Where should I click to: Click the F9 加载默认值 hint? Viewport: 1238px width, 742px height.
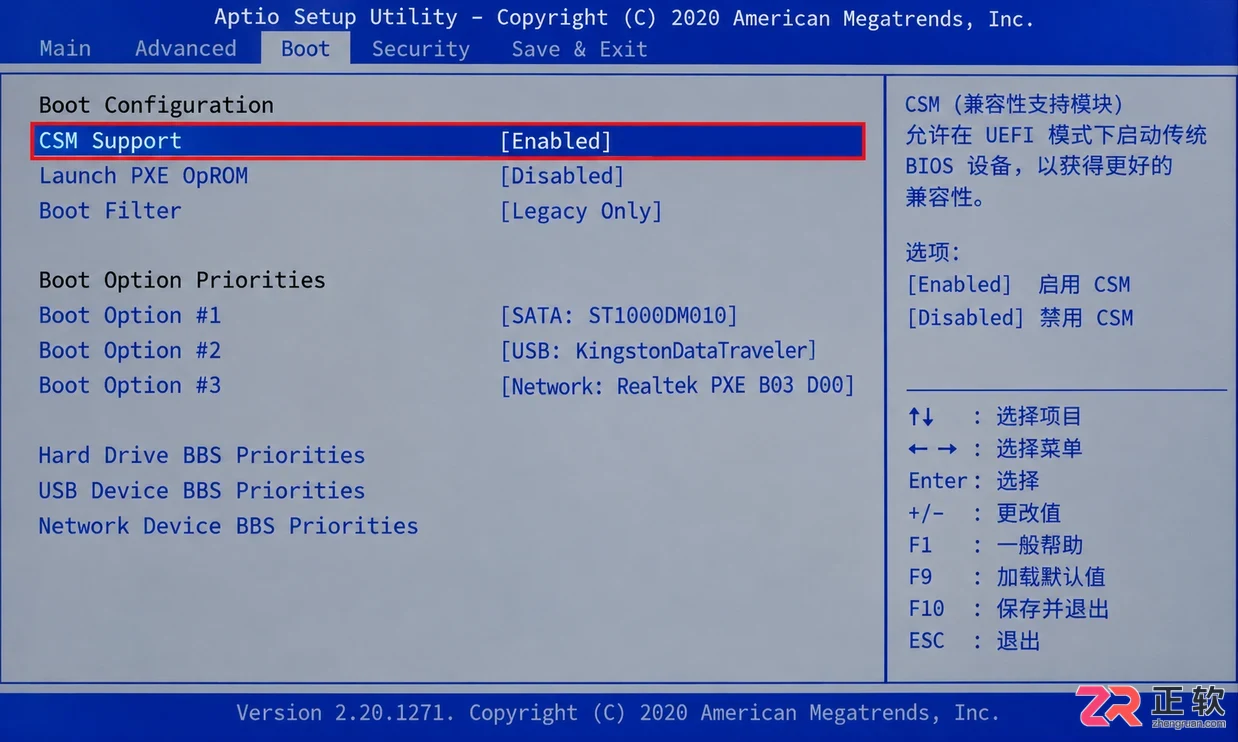tap(1007, 577)
